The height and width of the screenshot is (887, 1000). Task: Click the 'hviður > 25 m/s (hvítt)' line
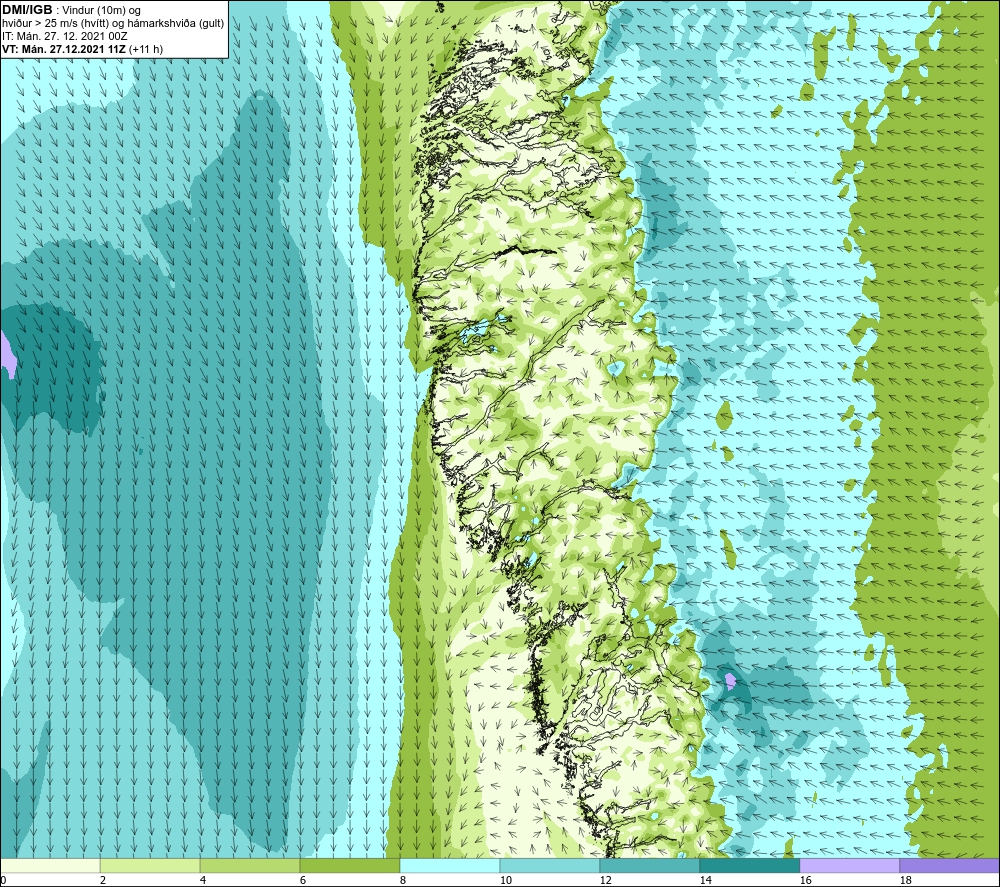point(55,24)
